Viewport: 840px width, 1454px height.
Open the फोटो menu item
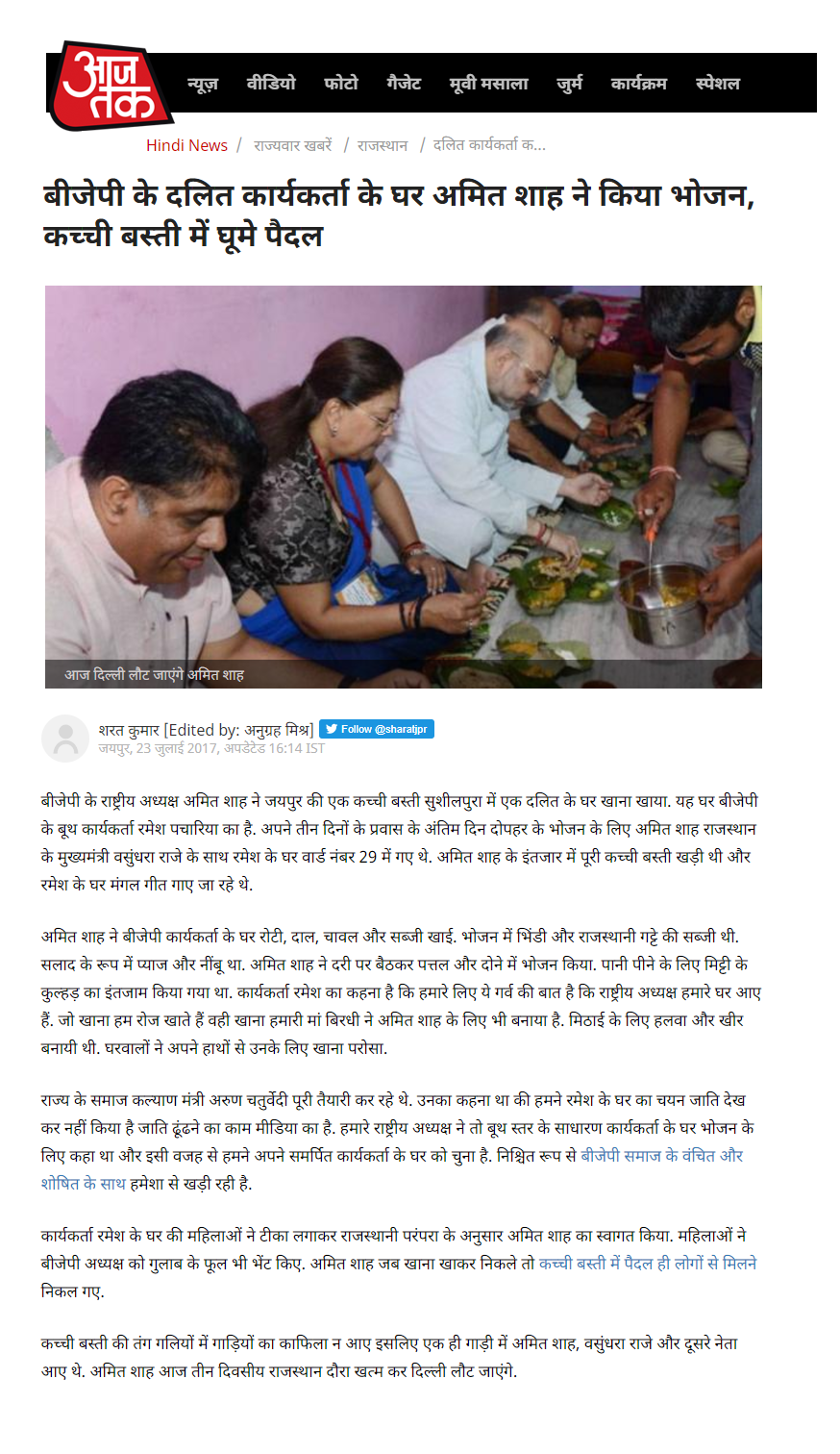341,84
